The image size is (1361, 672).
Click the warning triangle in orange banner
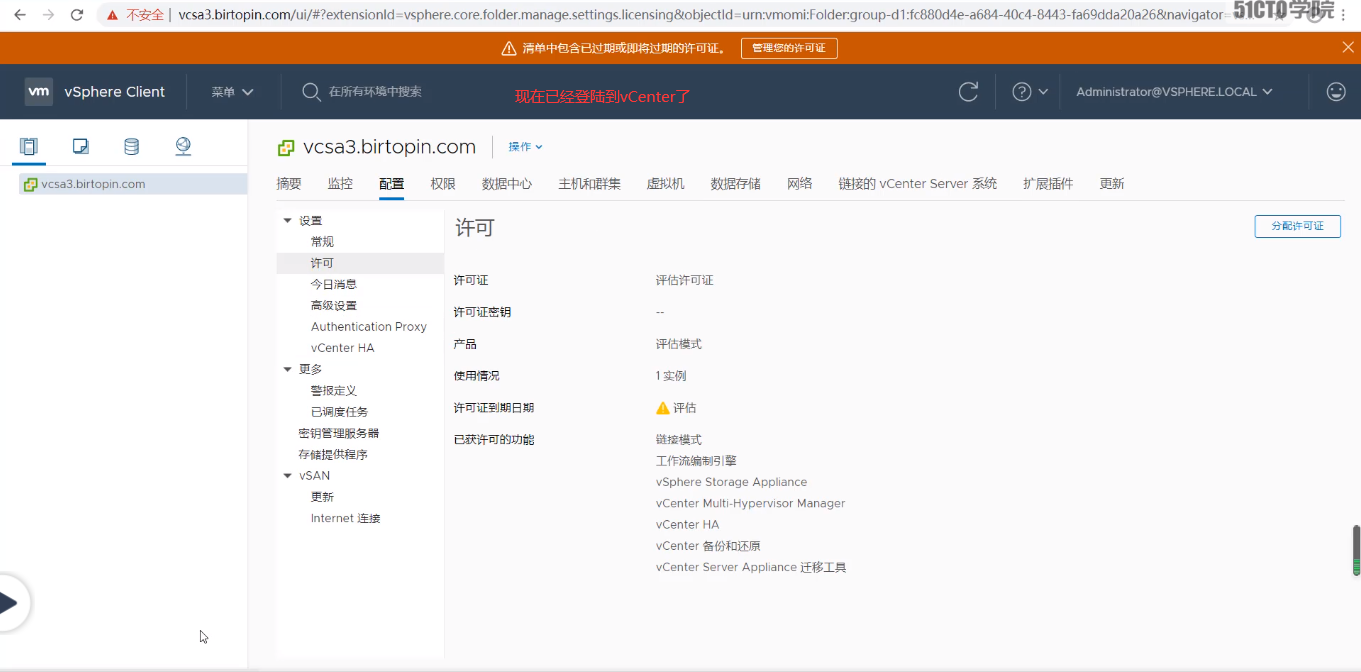tap(509, 48)
